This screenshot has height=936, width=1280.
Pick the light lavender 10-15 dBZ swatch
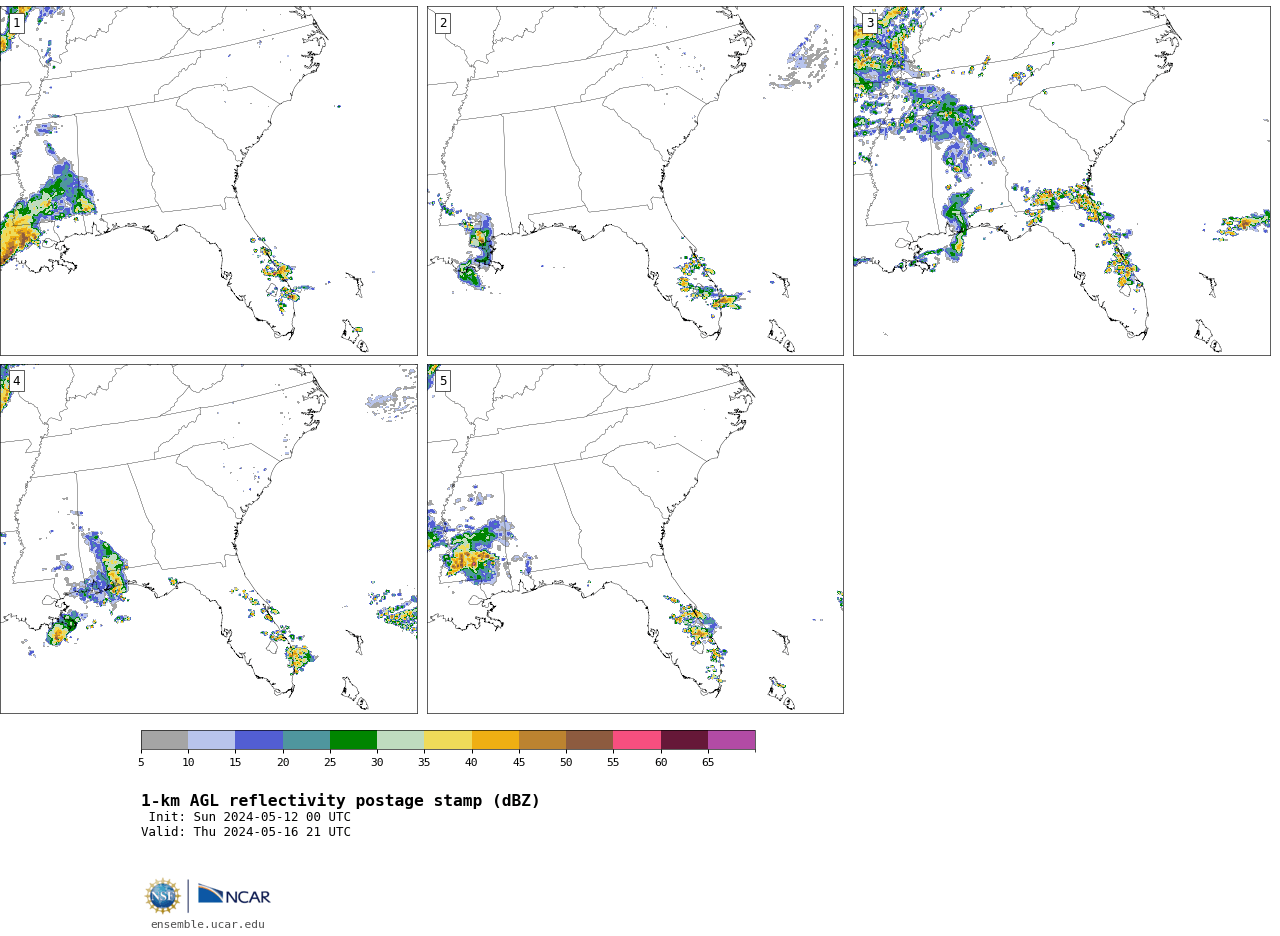[x=212, y=740]
